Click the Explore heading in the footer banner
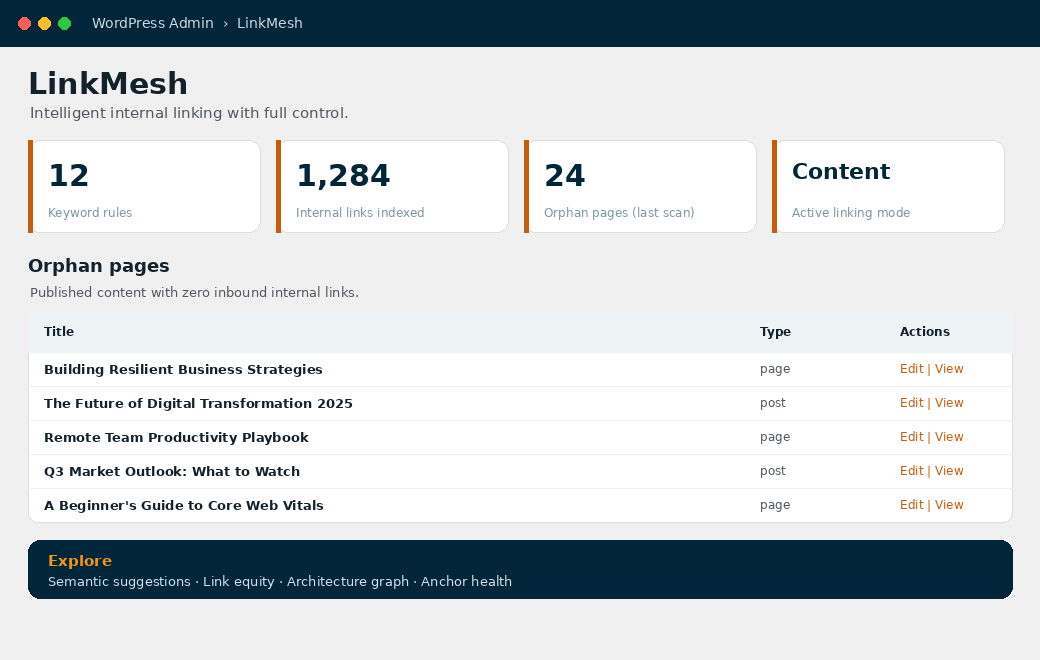 80,561
